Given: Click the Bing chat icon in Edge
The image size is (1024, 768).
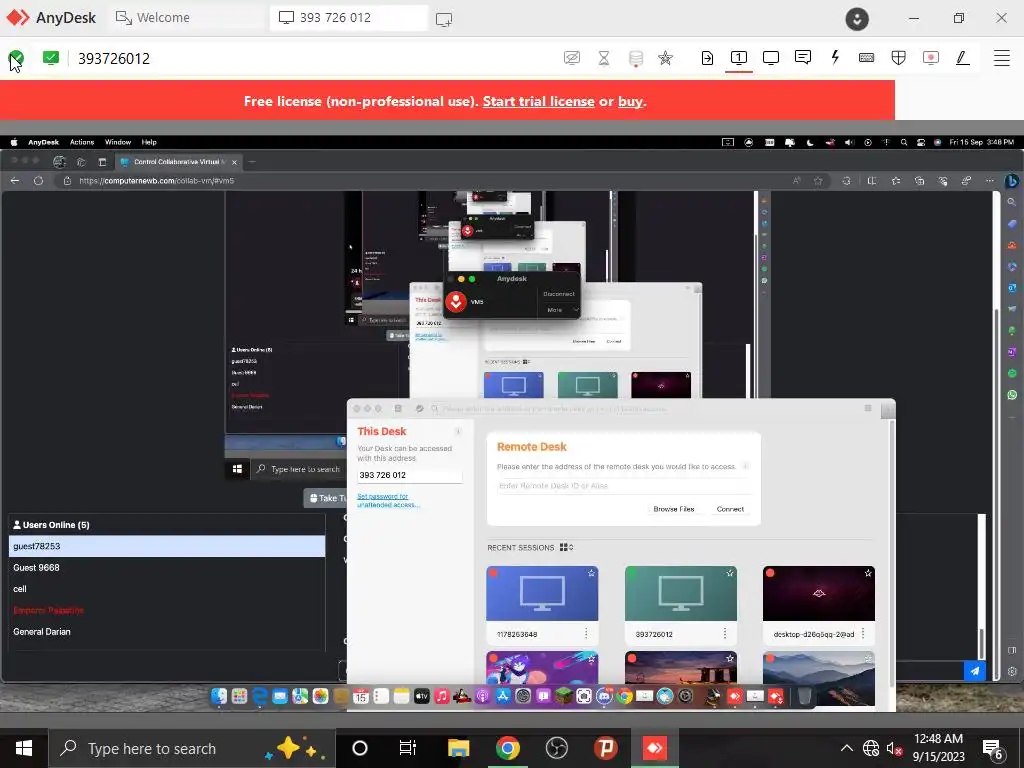Looking at the screenshot, I should click(1012, 180).
